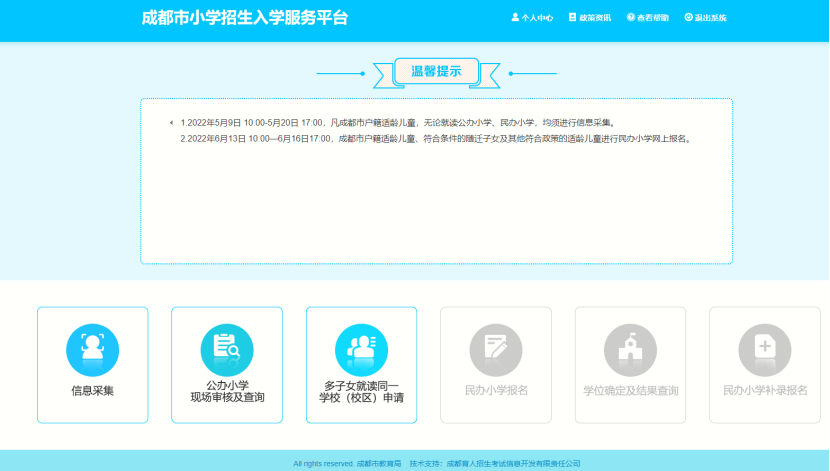
Task: Click the document icon beside 政策资讯
Action: click(x=572, y=18)
